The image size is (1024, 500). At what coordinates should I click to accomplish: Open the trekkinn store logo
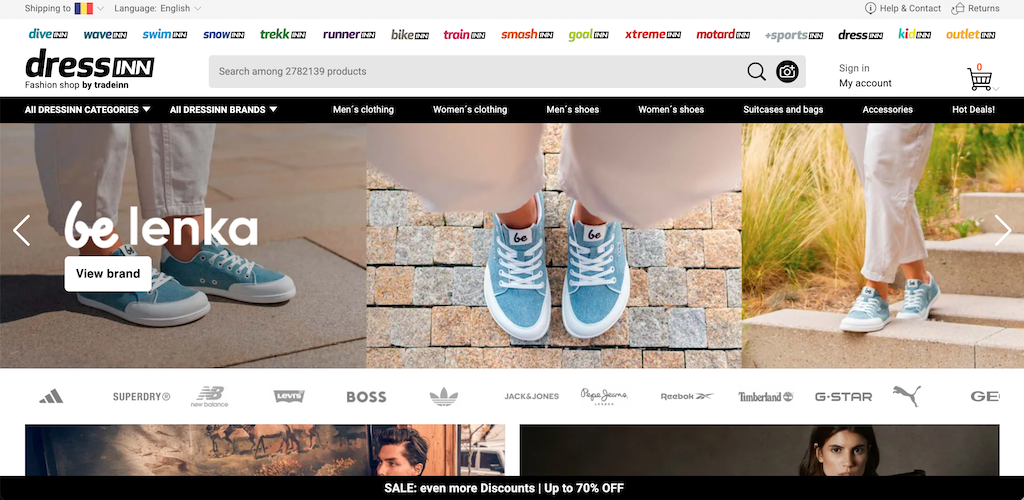coord(283,34)
